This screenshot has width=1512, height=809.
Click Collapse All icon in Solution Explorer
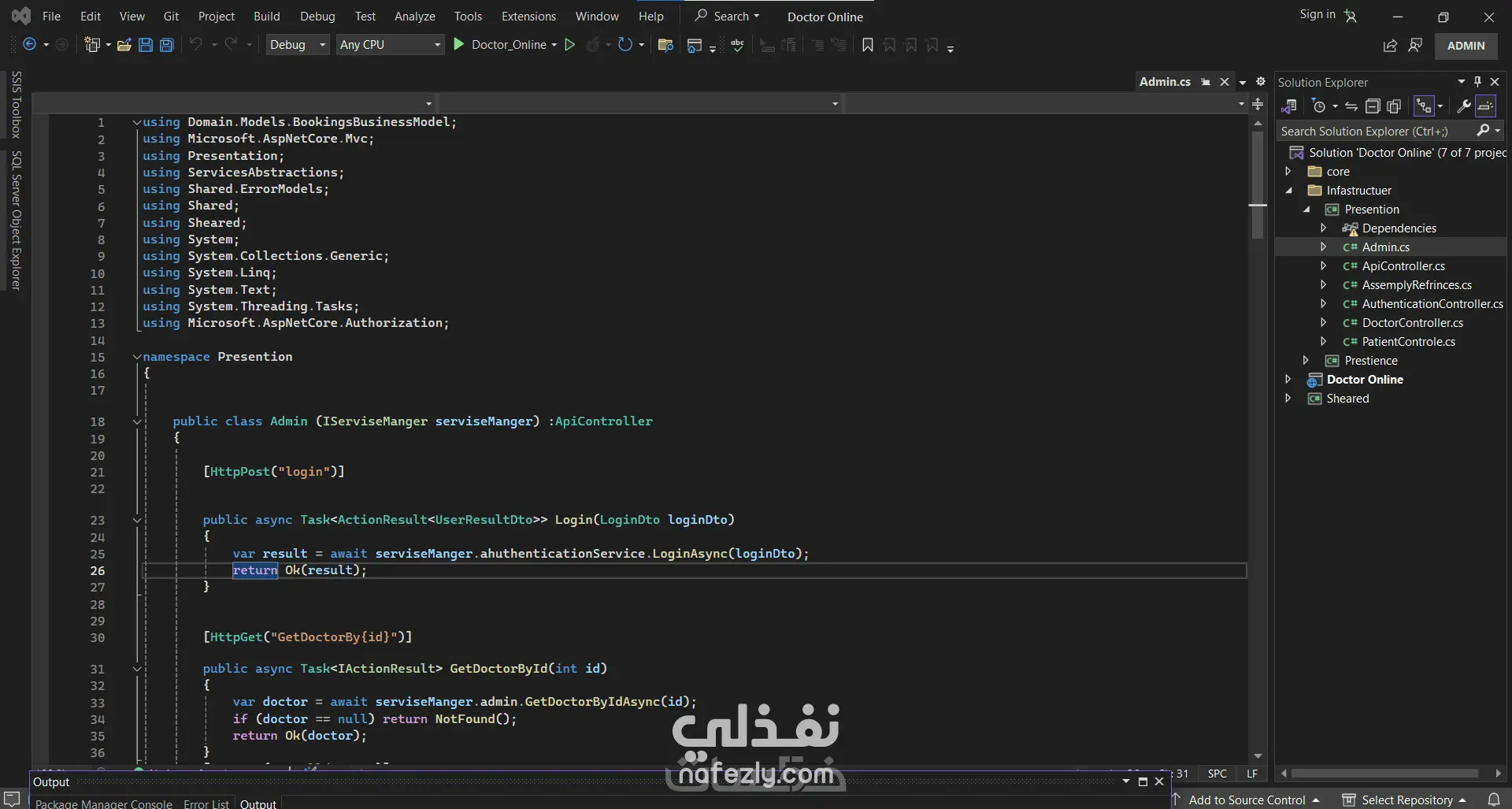click(1373, 106)
